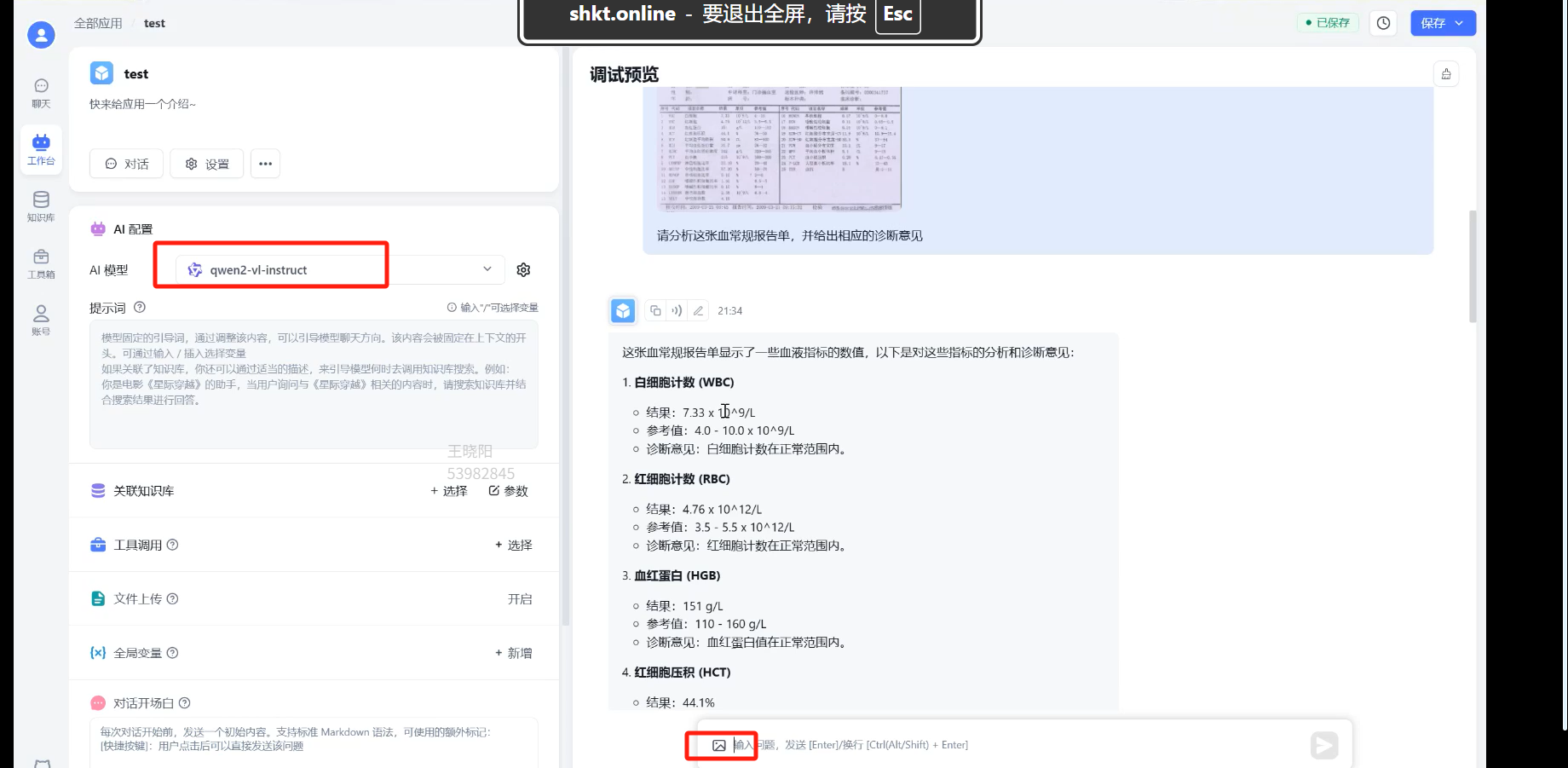1568x768 pixels.
Task: Open the knowledge base sidebar icon
Action: coord(41,206)
